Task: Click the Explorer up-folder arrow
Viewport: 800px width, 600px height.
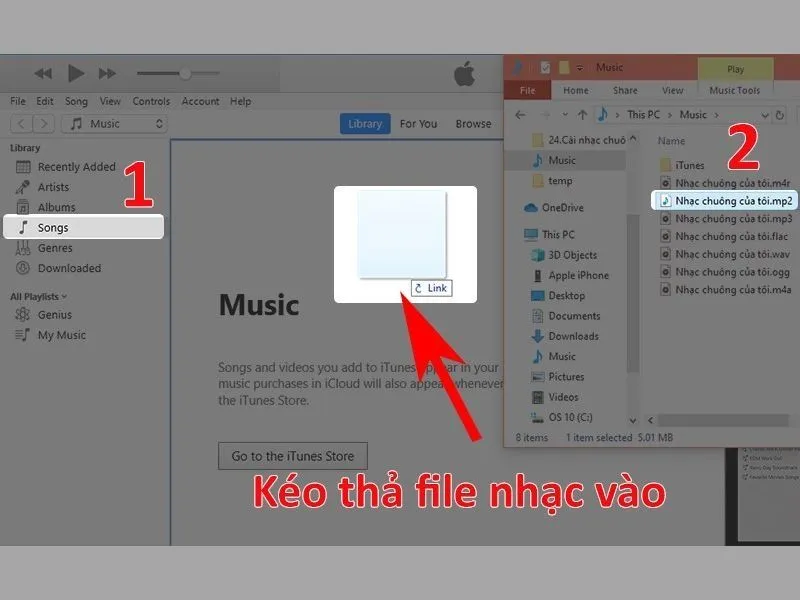Action: [582, 115]
